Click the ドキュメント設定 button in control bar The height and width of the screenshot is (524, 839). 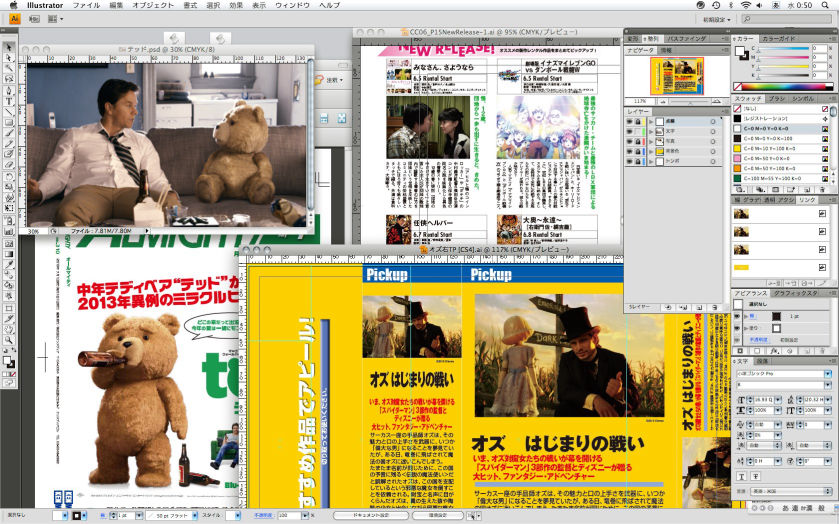(370, 515)
